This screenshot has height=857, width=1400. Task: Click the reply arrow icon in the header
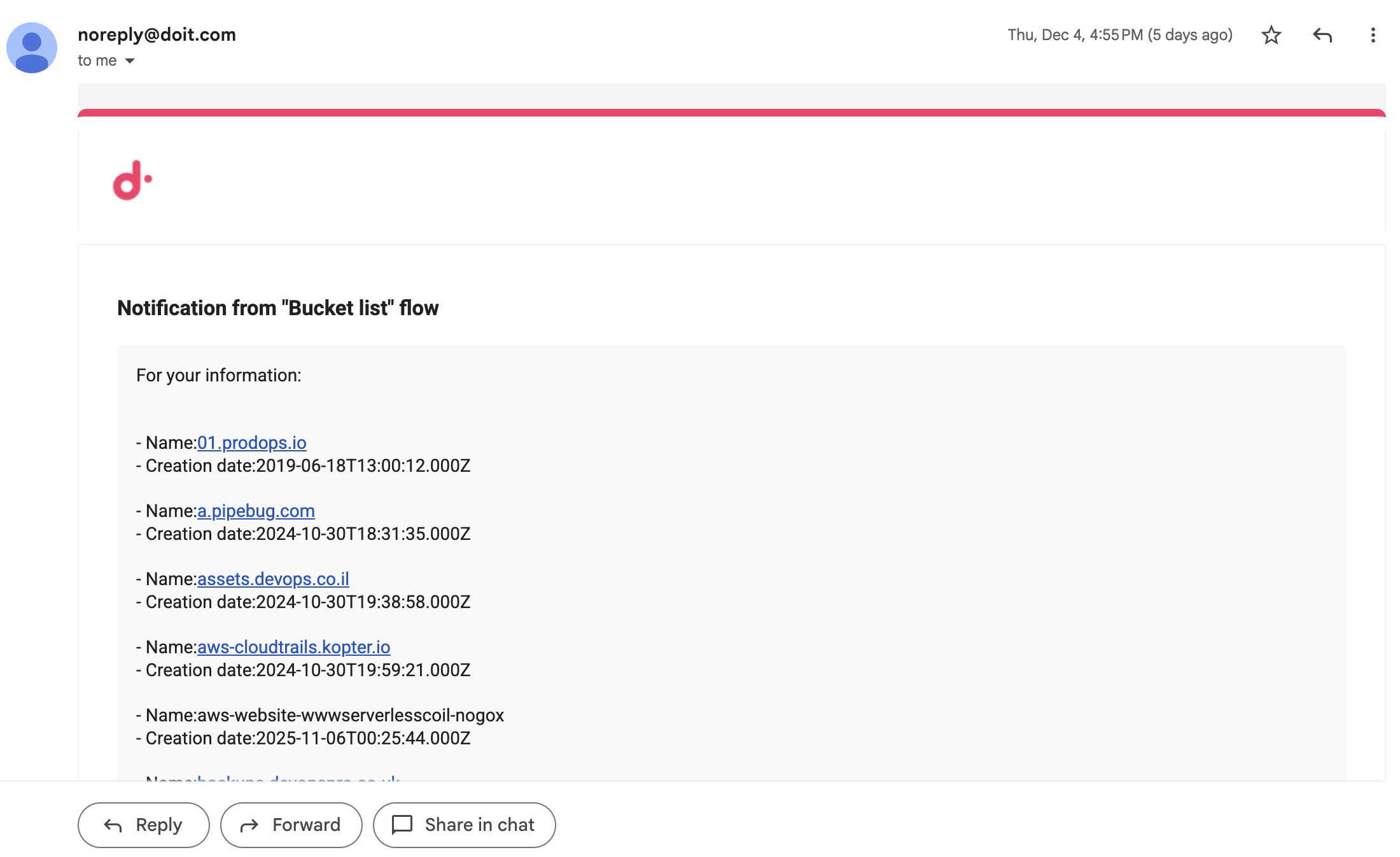click(x=1322, y=35)
